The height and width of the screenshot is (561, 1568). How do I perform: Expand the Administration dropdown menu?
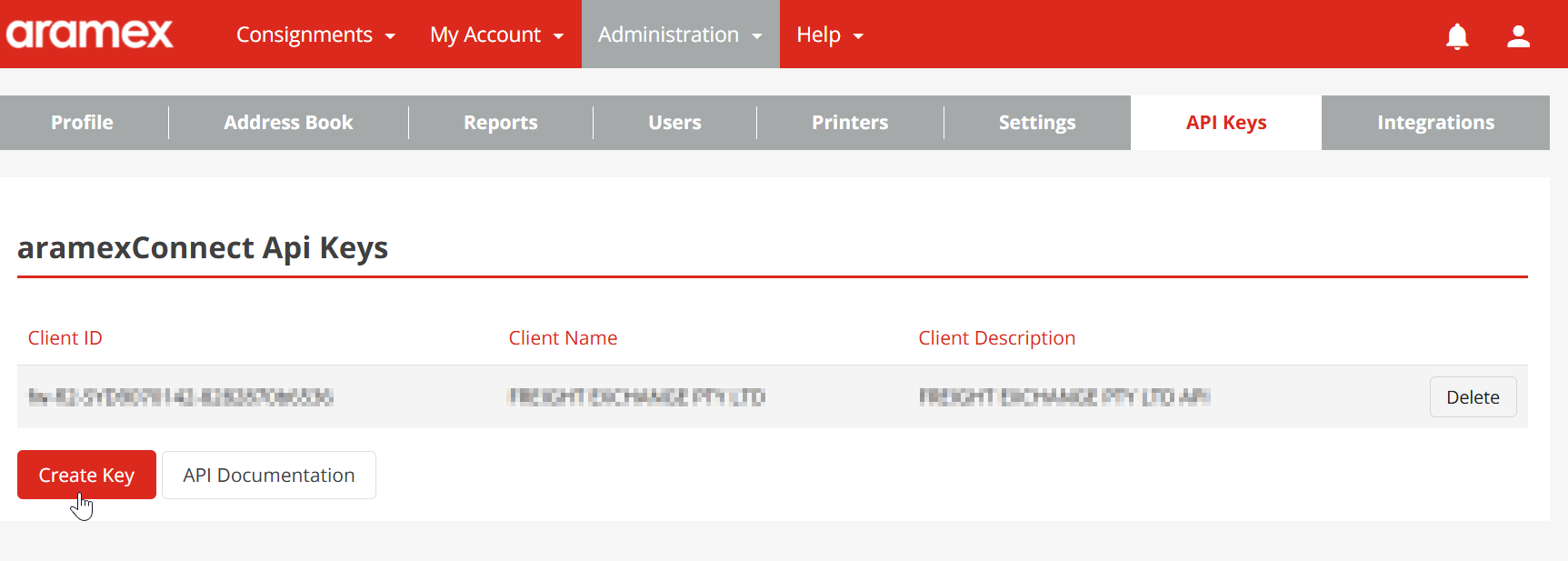coord(680,35)
